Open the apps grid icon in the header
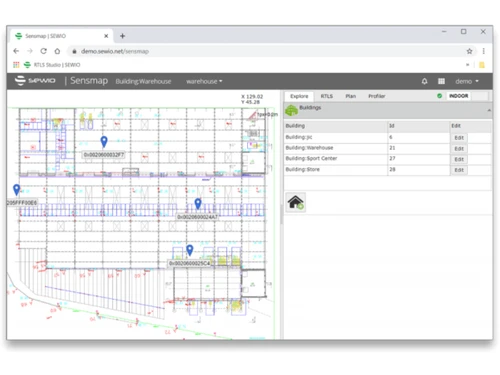The image size is (500, 375). click(441, 81)
